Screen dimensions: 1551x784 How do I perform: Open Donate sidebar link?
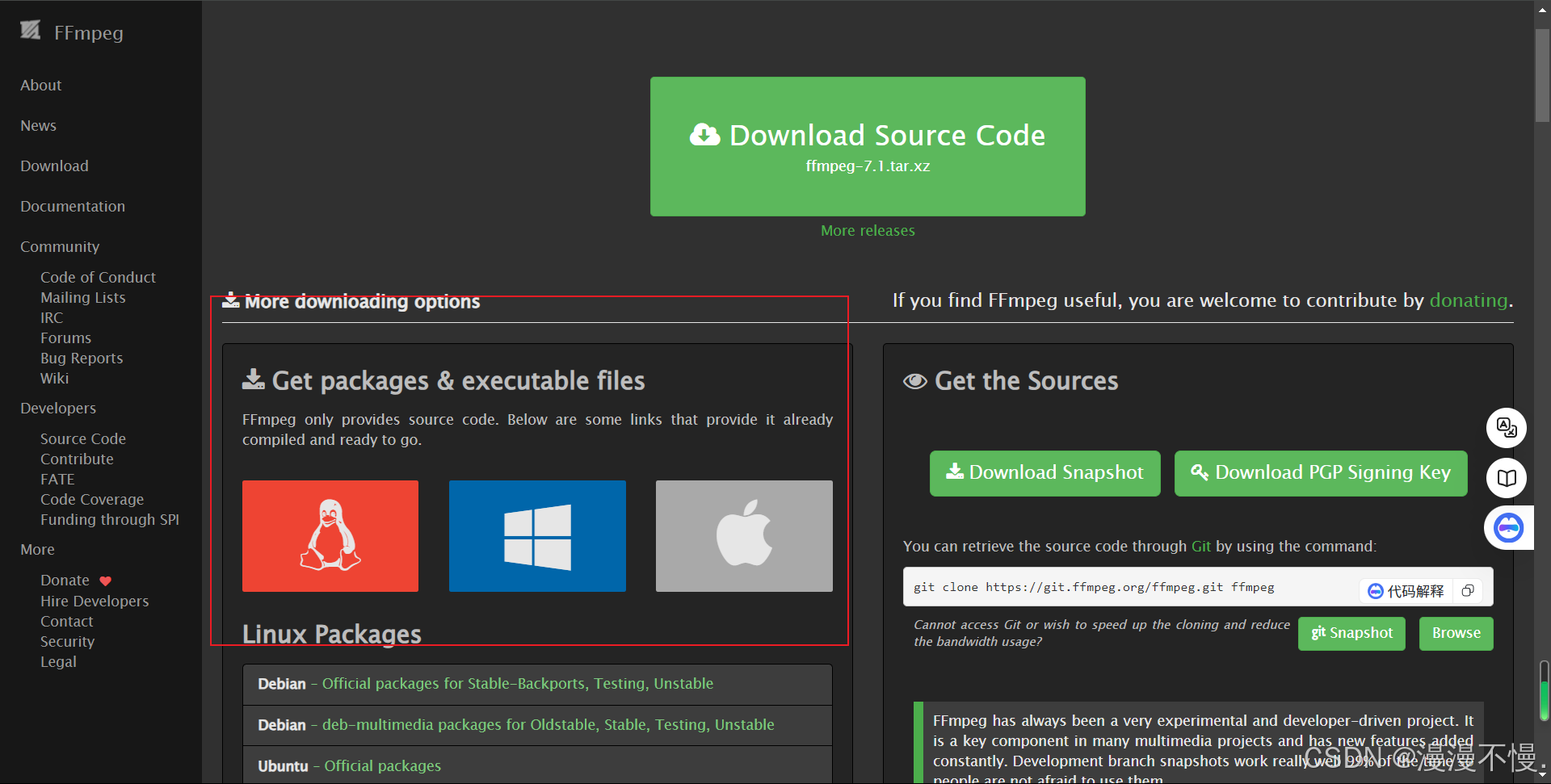pos(65,580)
